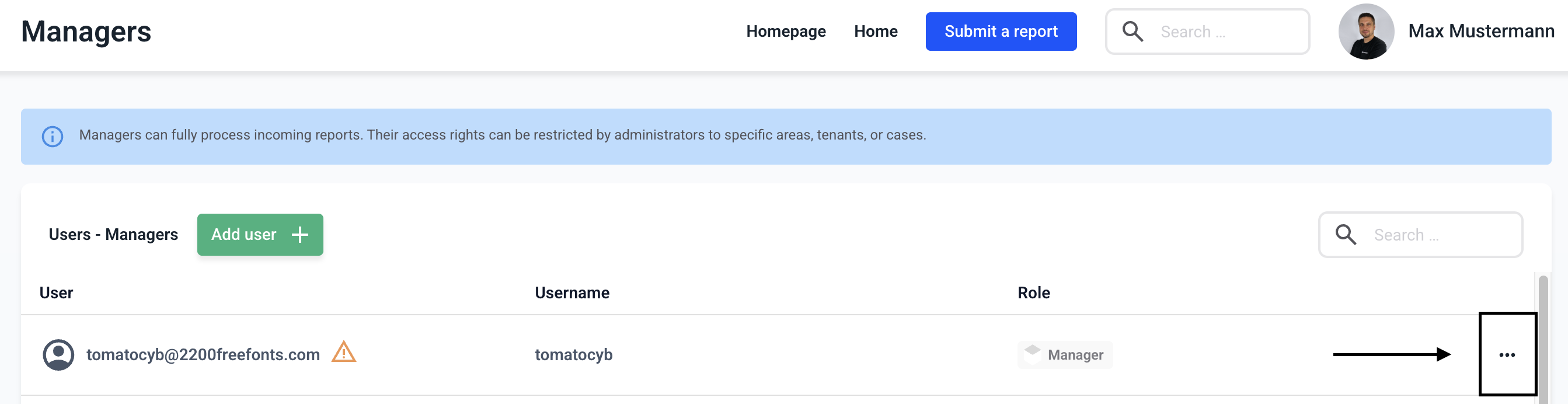1568x404 pixels.
Task: Sort by the Role column header
Action: [x=1034, y=292]
